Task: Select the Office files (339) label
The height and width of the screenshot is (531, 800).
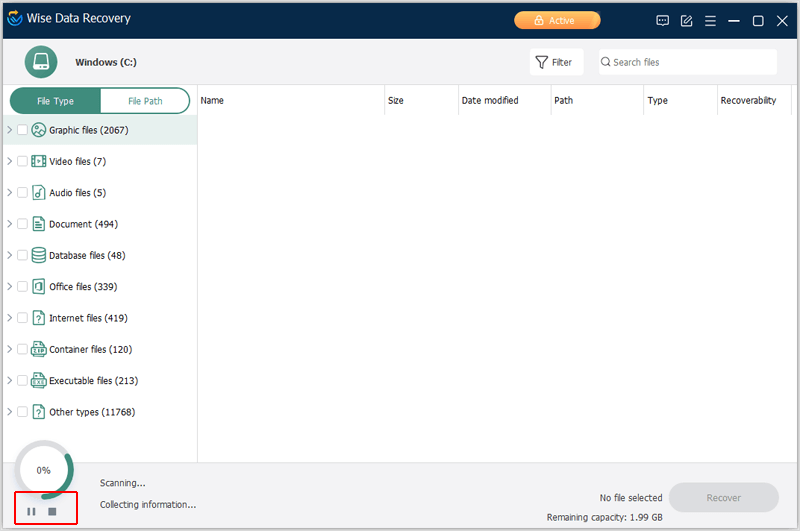Action: click(83, 287)
